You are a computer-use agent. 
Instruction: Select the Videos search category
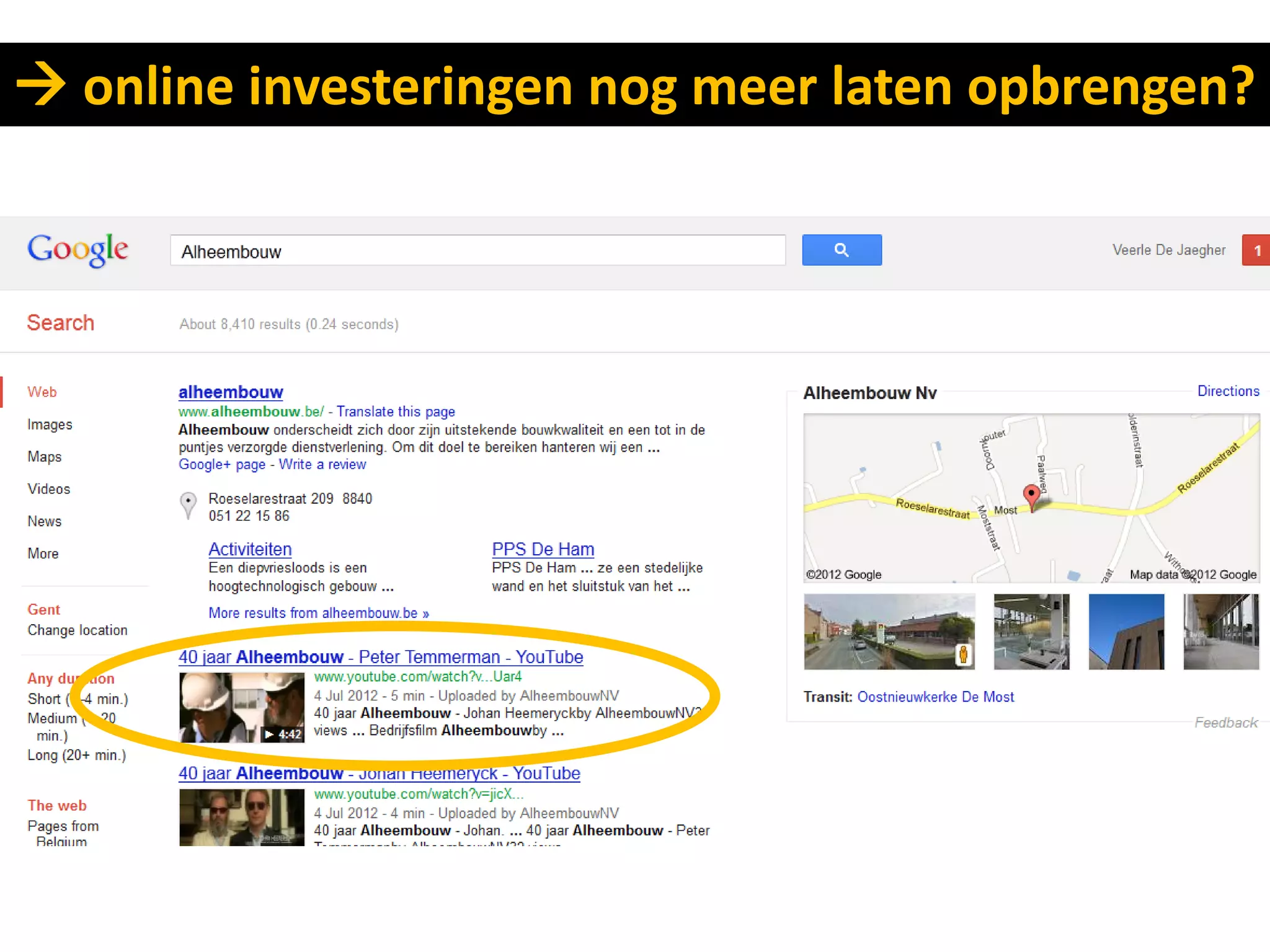click(x=49, y=489)
